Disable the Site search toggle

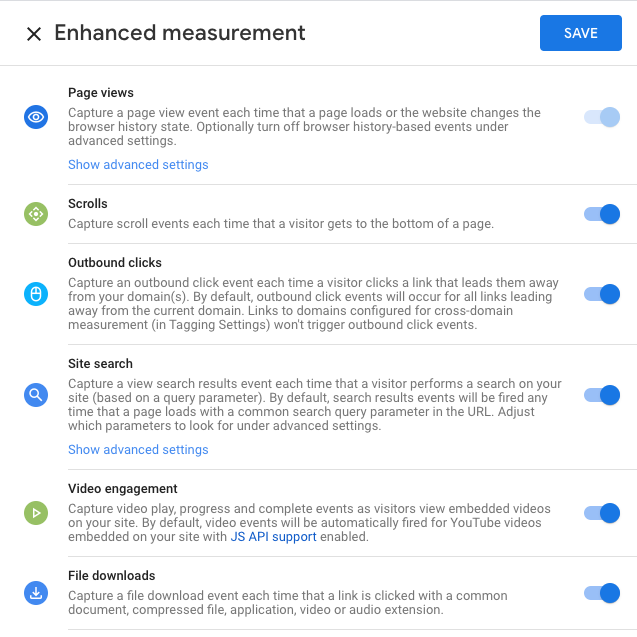pos(602,395)
